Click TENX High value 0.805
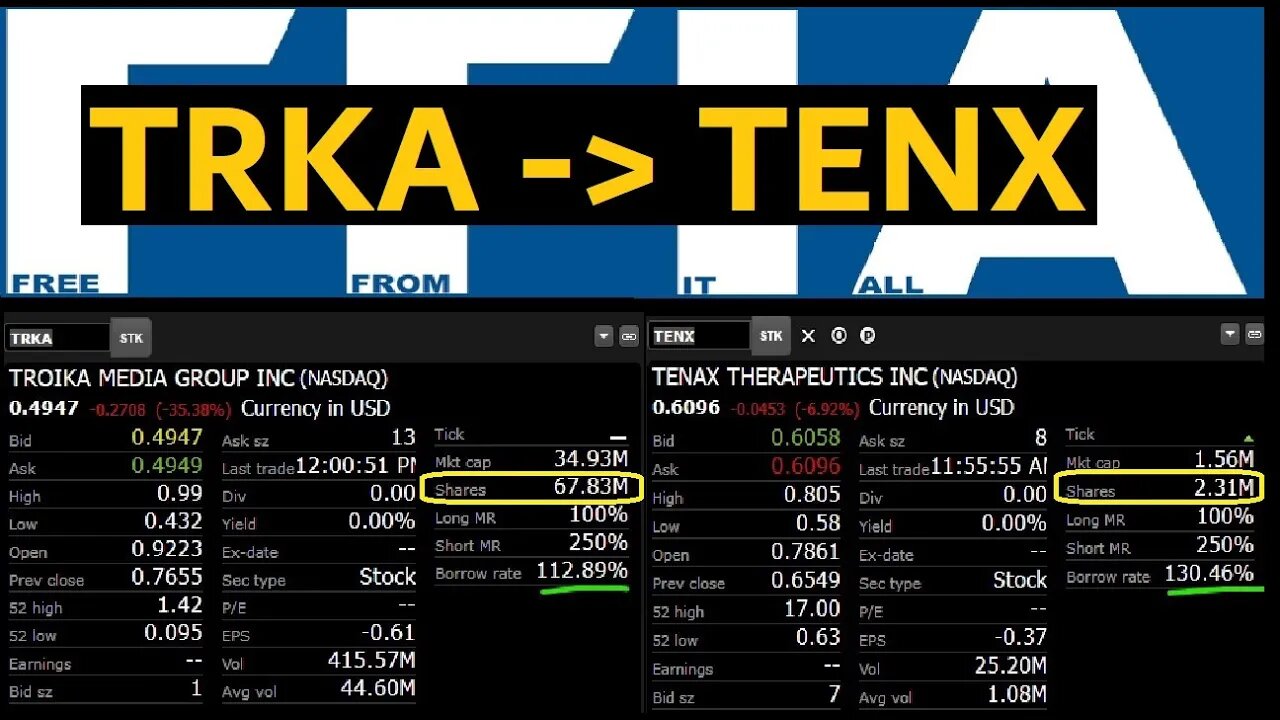This screenshot has height=720, width=1280. point(812,494)
